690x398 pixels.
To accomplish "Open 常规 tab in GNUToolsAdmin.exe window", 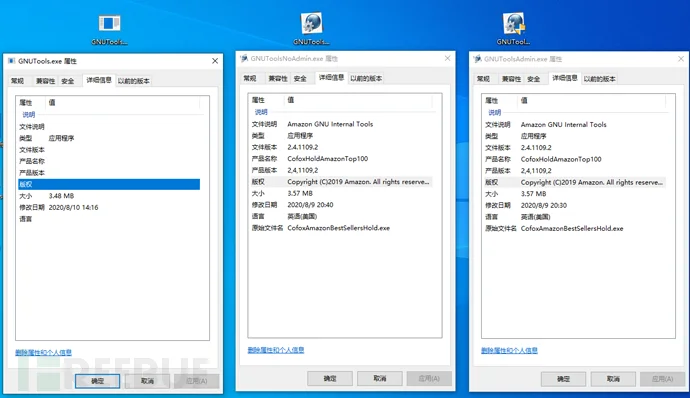I will point(483,79).
